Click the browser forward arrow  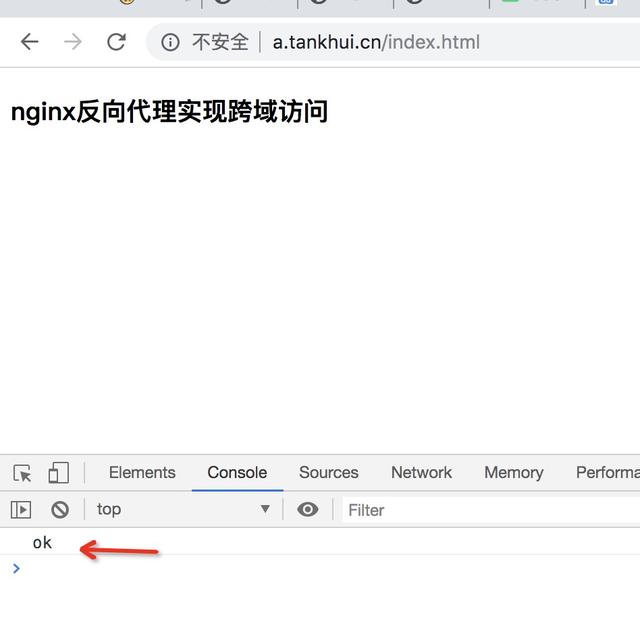coord(73,42)
